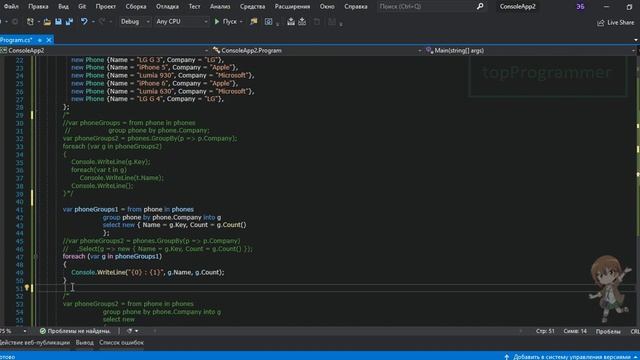Click the Live Share icon
This screenshot has height=360, width=640.
click(600, 23)
